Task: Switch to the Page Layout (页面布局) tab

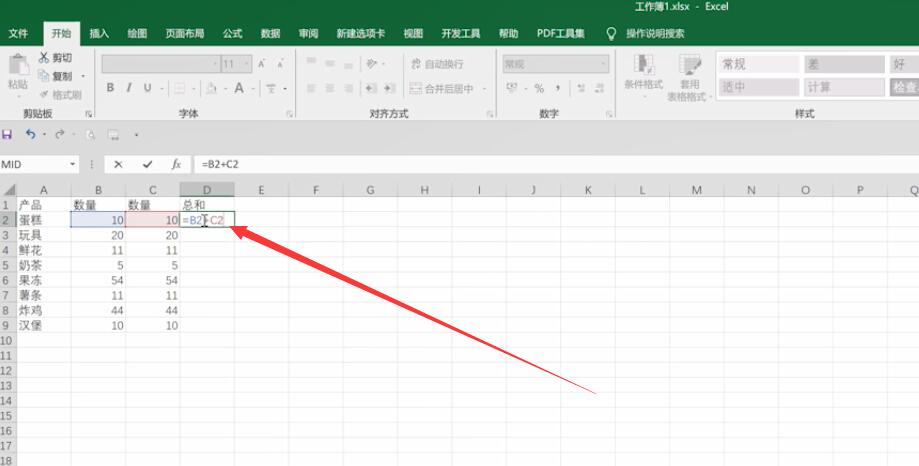Action: pyautogui.click(x=185, y=33)
